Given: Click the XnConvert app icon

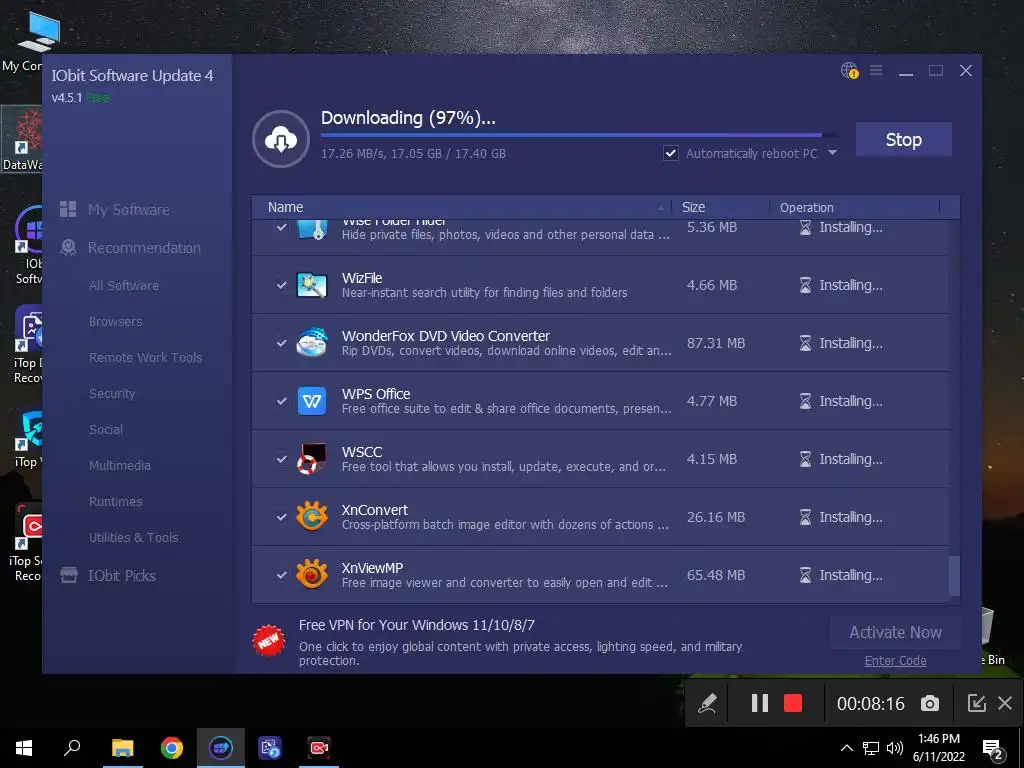Looking at the screenshot, I should click(x=312, y=517).
